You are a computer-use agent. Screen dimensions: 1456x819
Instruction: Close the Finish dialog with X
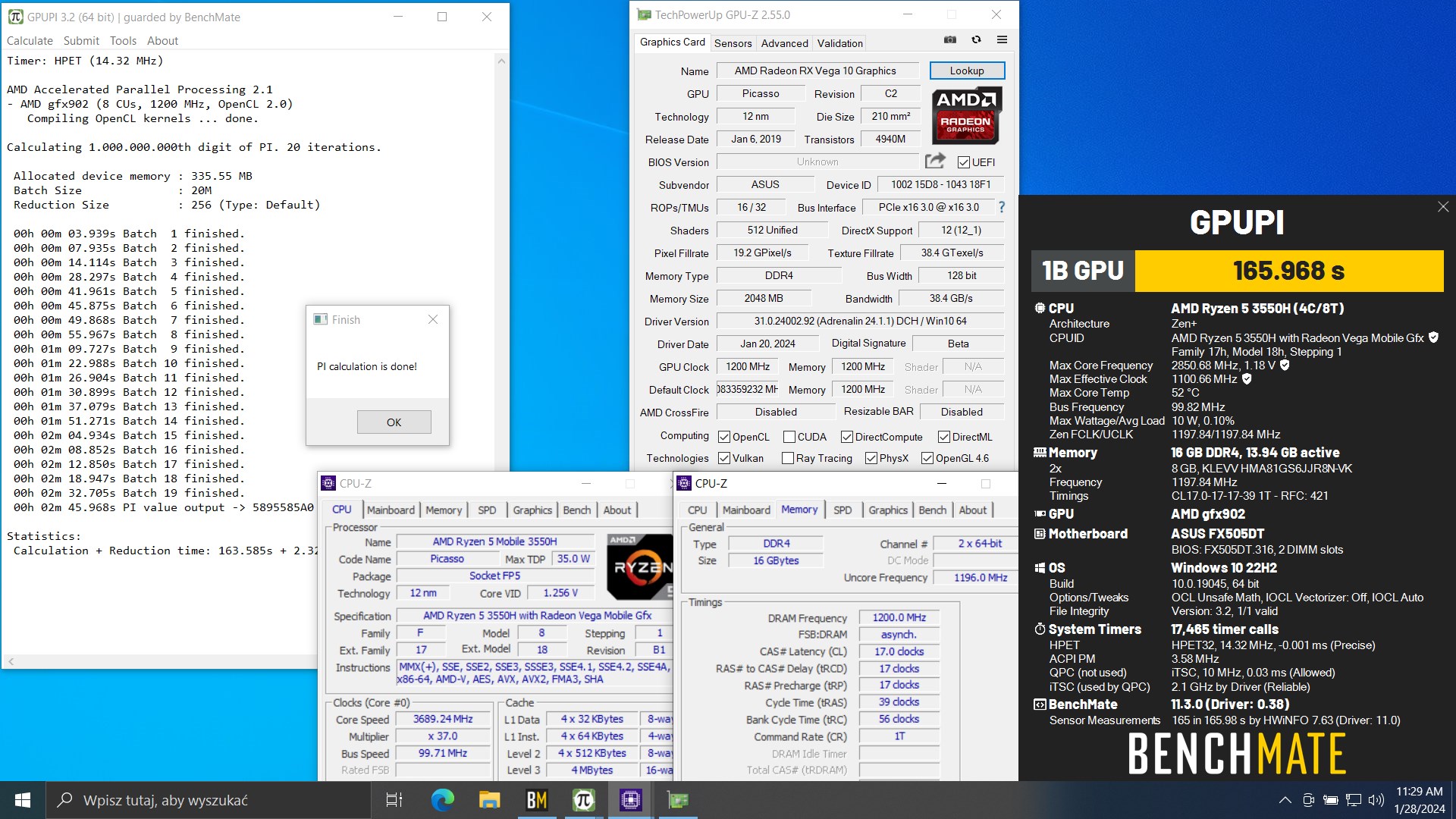click(433, 320)
